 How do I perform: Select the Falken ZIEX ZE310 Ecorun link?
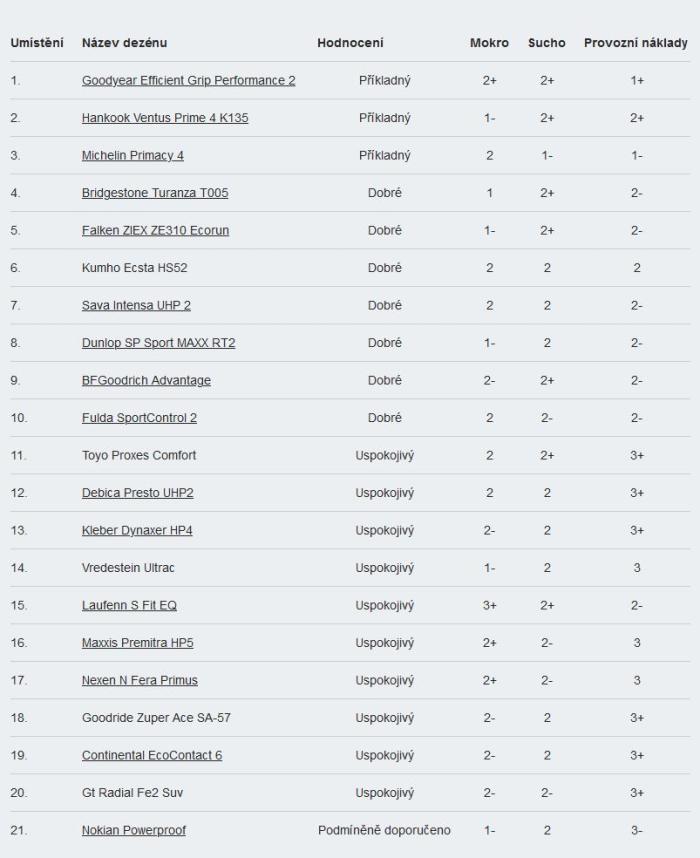(155, 230)
